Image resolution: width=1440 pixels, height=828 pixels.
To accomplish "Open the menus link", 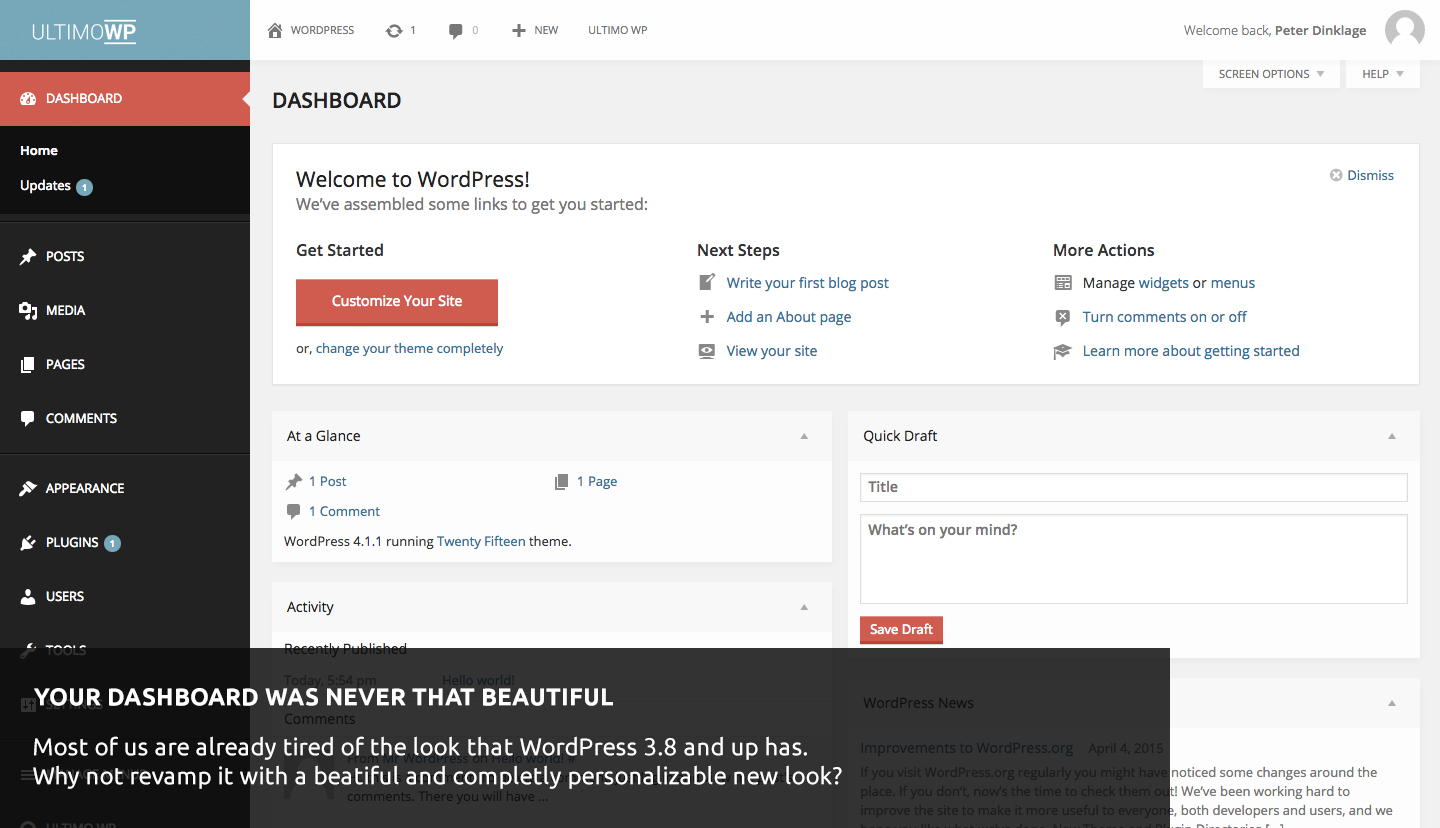I will click(x=1233, y=283).
